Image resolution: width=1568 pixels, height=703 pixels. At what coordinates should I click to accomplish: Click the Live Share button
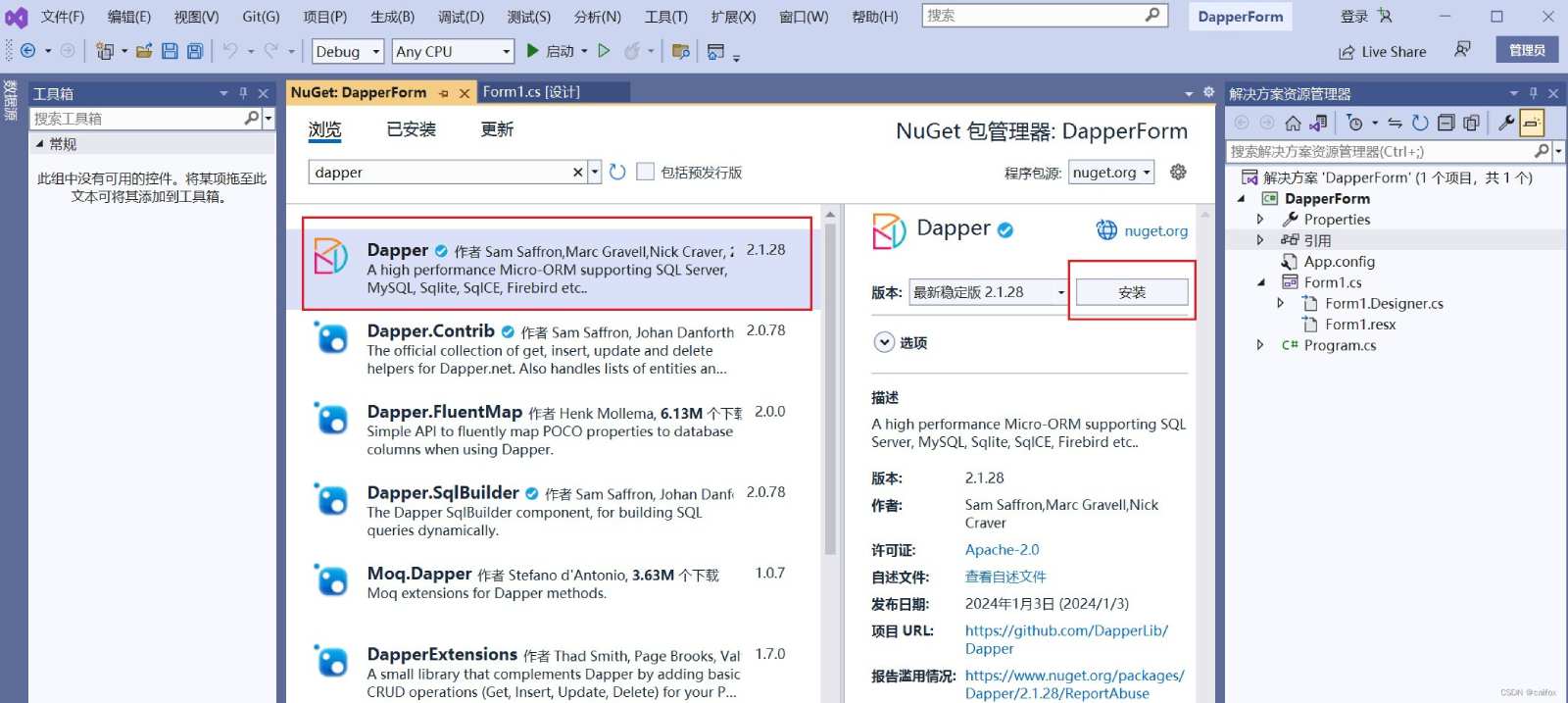[x=1382, y=52]
